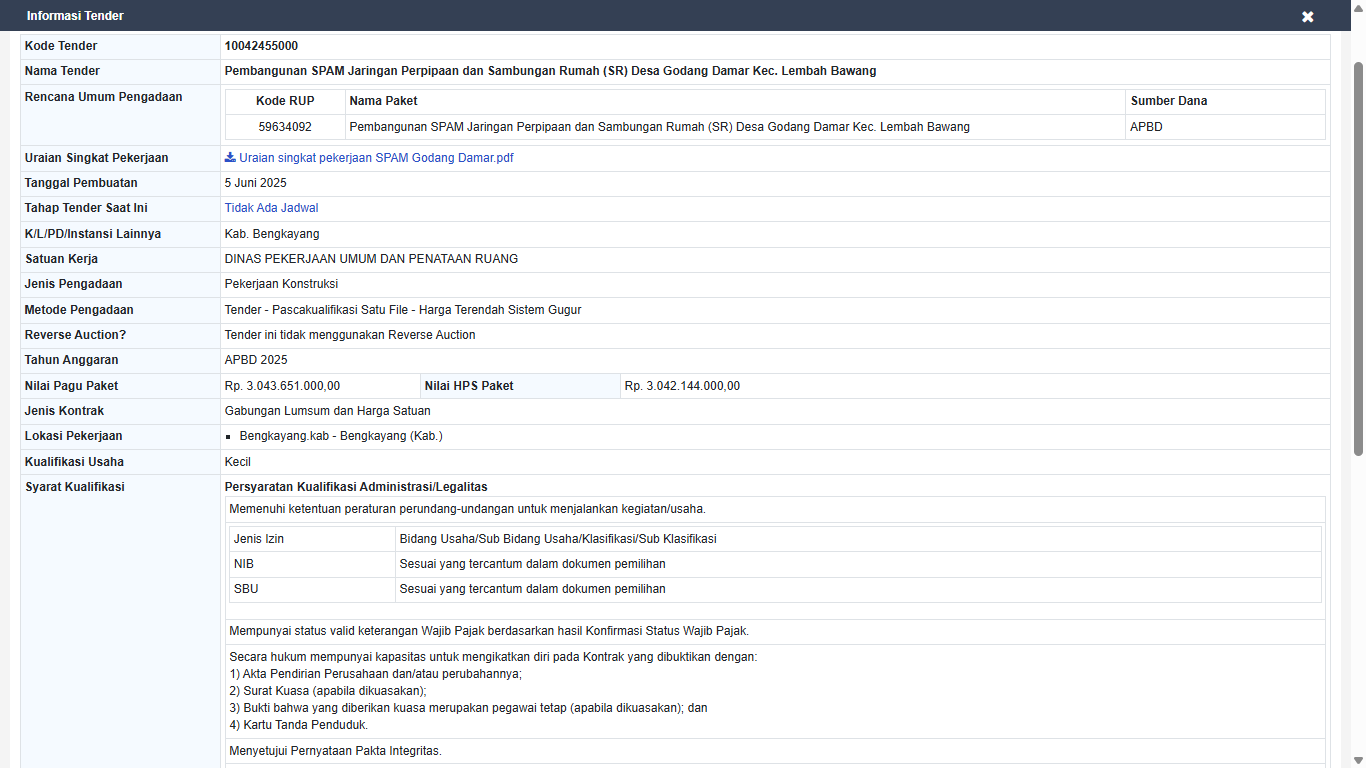Click the download icon beside Uraian singkat pekerjaan

(230, 158)
